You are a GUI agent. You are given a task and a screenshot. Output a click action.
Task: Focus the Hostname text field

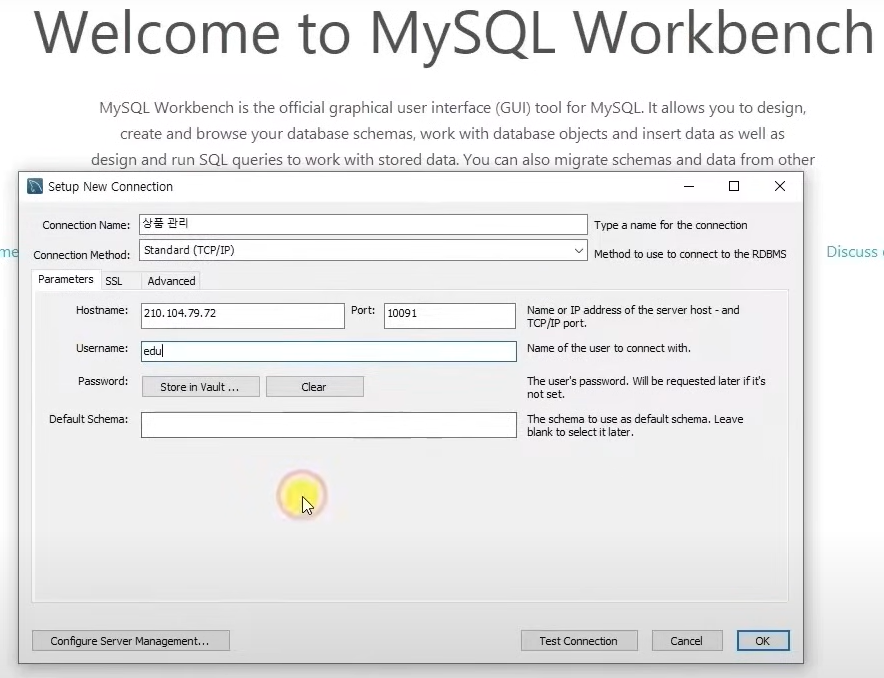(242, 316)
